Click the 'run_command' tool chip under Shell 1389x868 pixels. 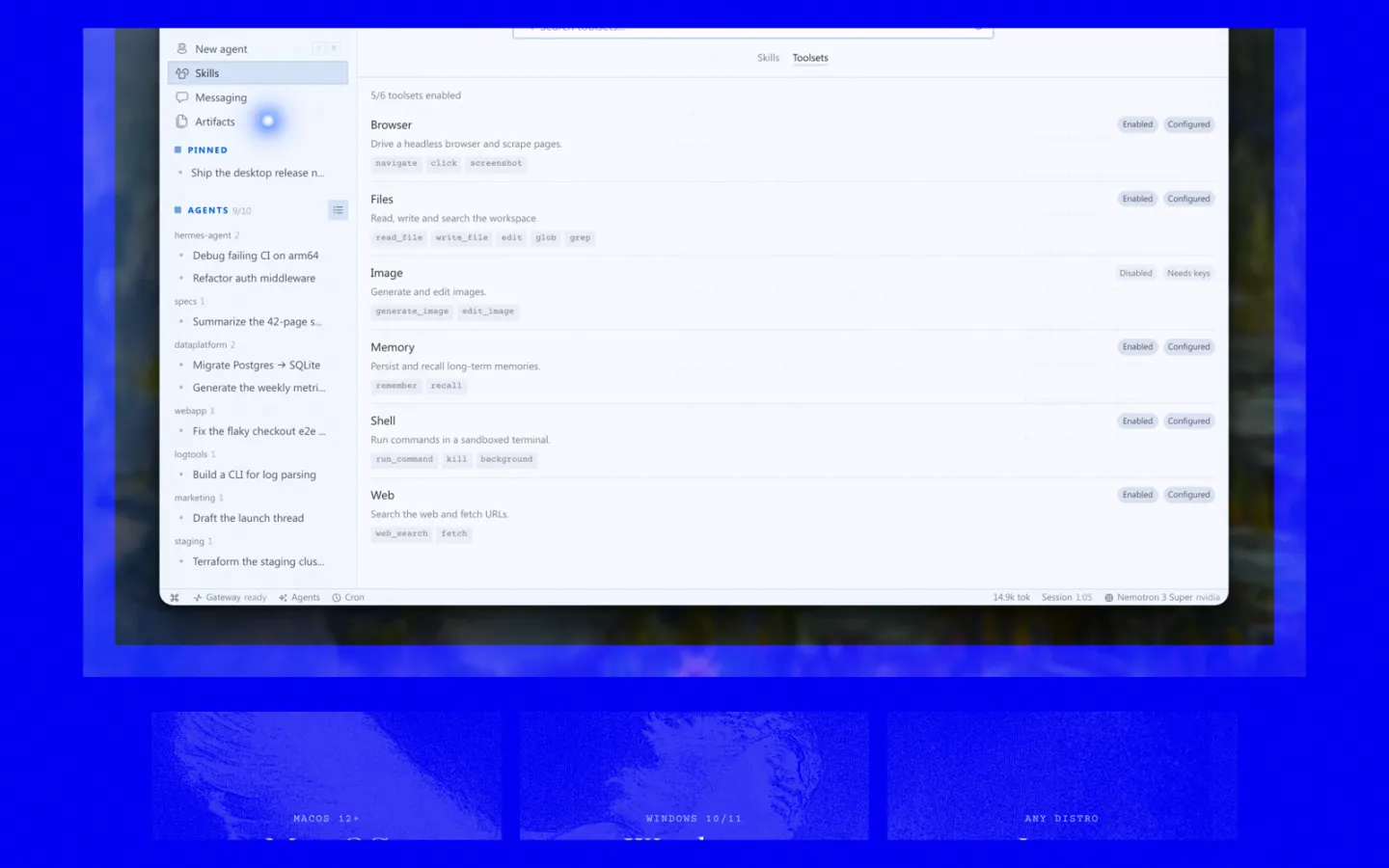click(x=404, y=459)
